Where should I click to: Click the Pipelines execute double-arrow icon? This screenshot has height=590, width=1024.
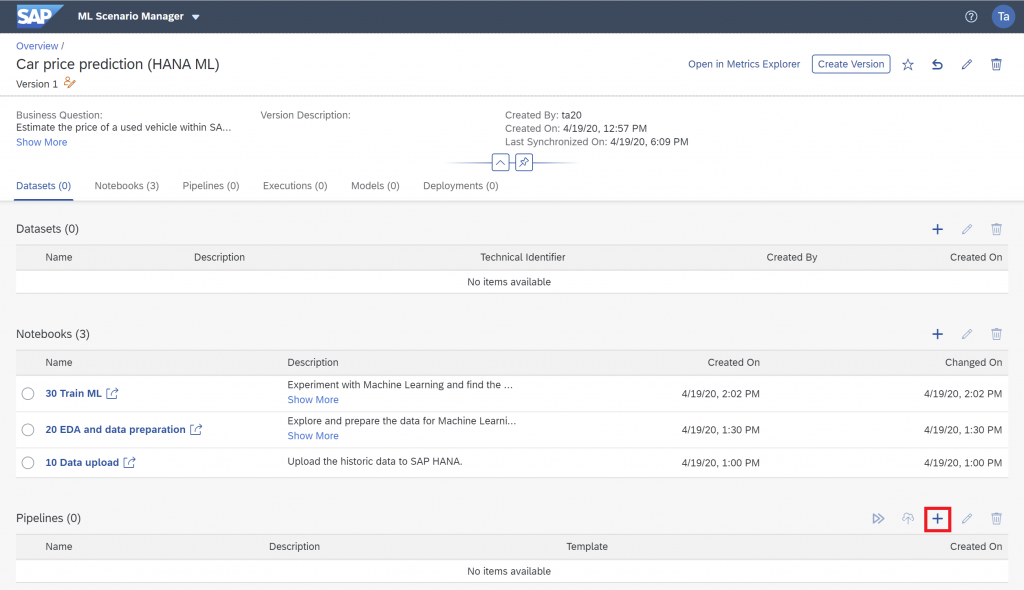878,519
